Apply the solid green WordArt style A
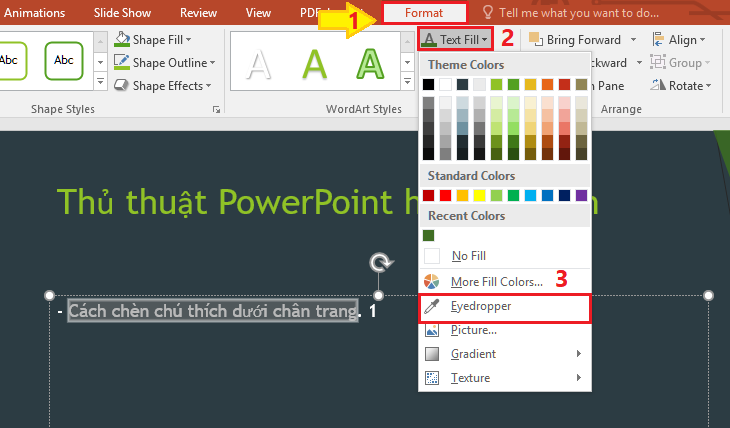The image size is (730, 428). [314, 64]
